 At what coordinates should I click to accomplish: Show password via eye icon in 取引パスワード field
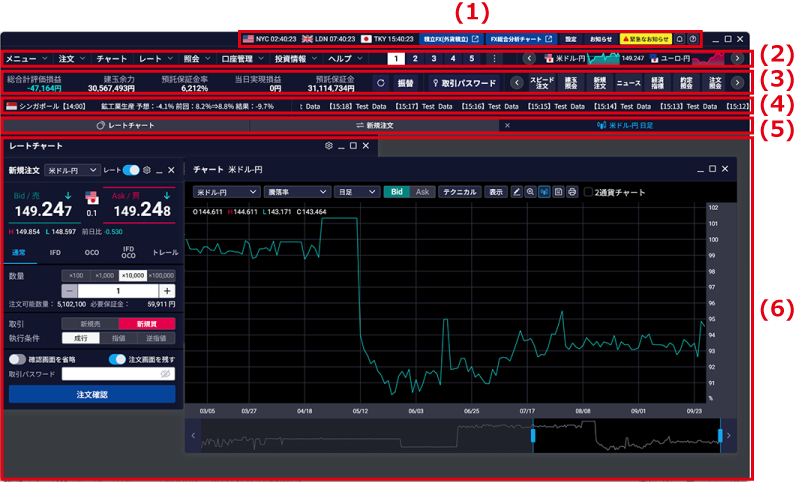(166, 373)
